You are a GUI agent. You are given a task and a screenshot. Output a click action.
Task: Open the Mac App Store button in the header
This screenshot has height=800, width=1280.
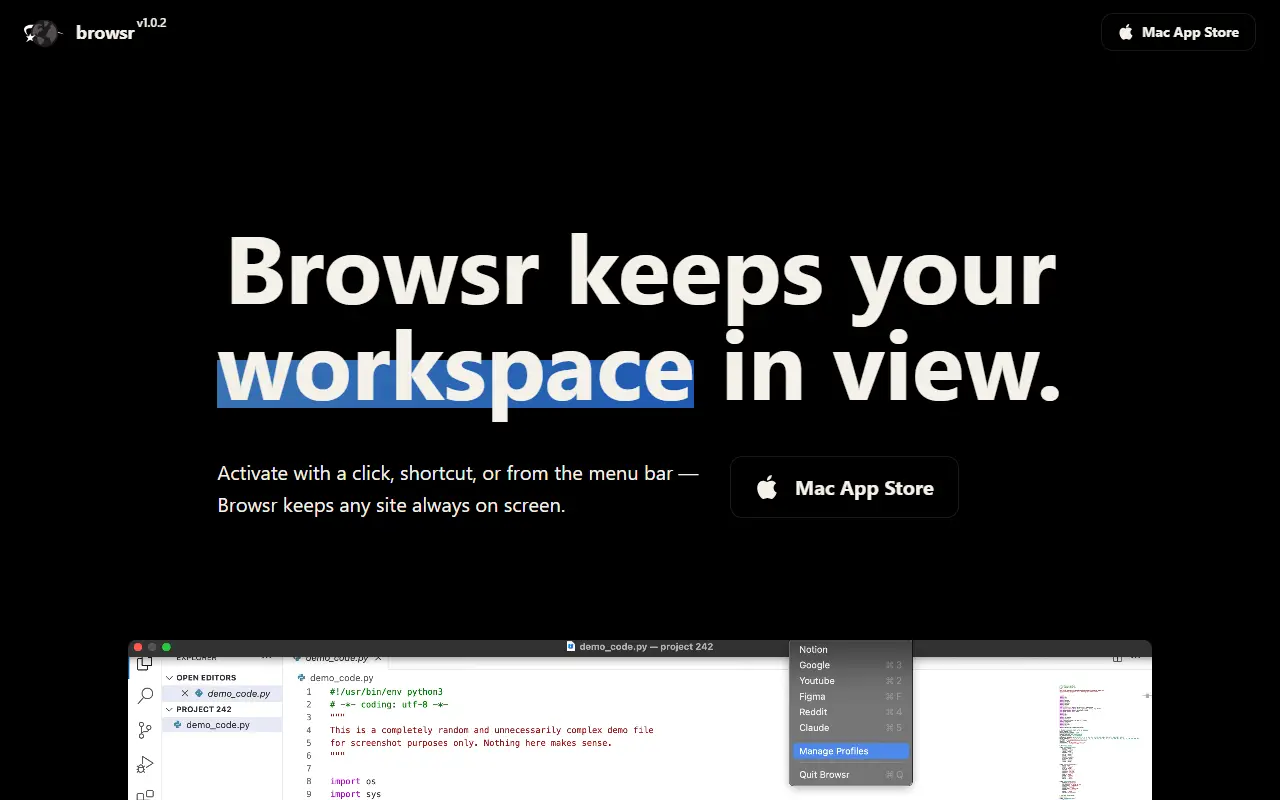pyautogui.click(x=1178, y=32)
